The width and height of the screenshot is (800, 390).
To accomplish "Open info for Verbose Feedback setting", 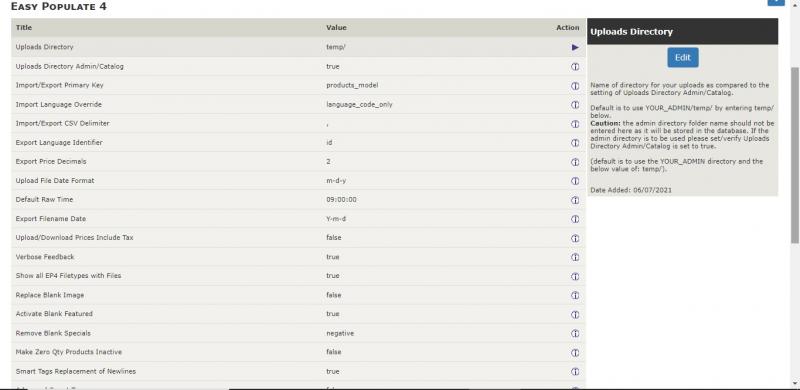I will pyautogui.click(x=575, y=257).
